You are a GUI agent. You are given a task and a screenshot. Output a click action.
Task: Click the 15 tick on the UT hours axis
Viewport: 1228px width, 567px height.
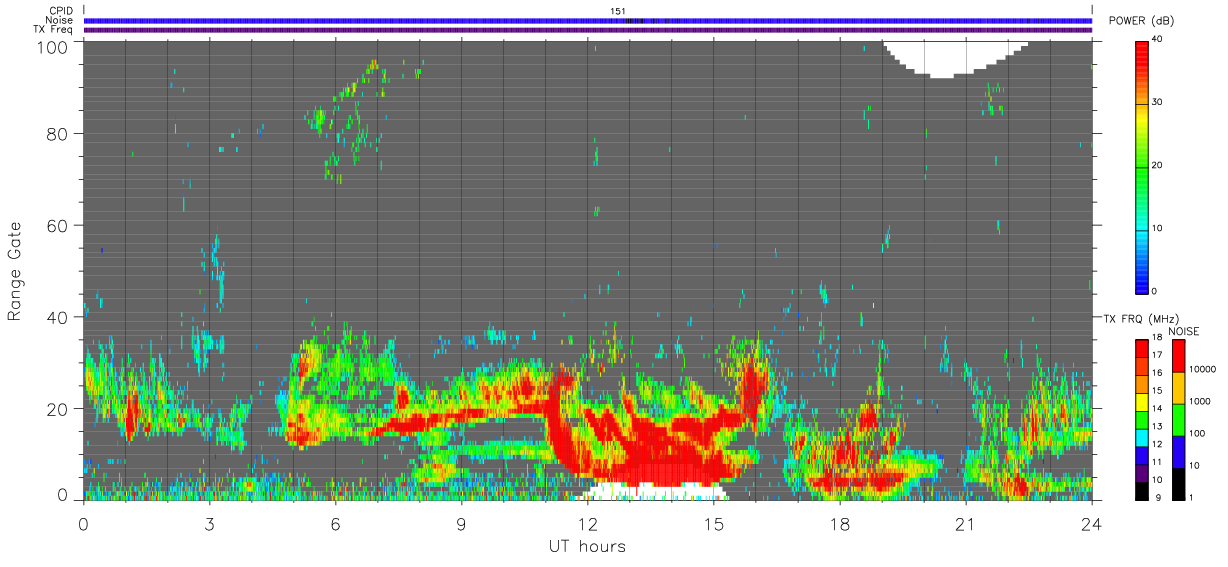(x=714, y=524)
